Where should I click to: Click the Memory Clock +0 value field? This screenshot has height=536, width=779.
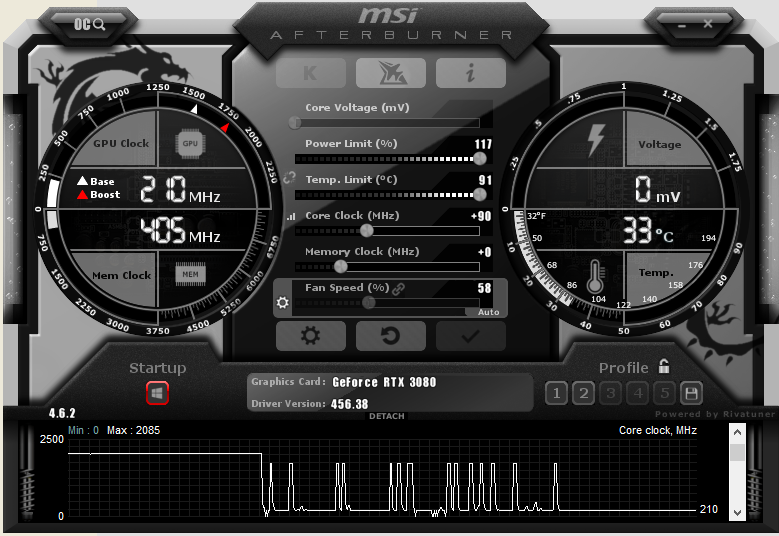[484, 252]
